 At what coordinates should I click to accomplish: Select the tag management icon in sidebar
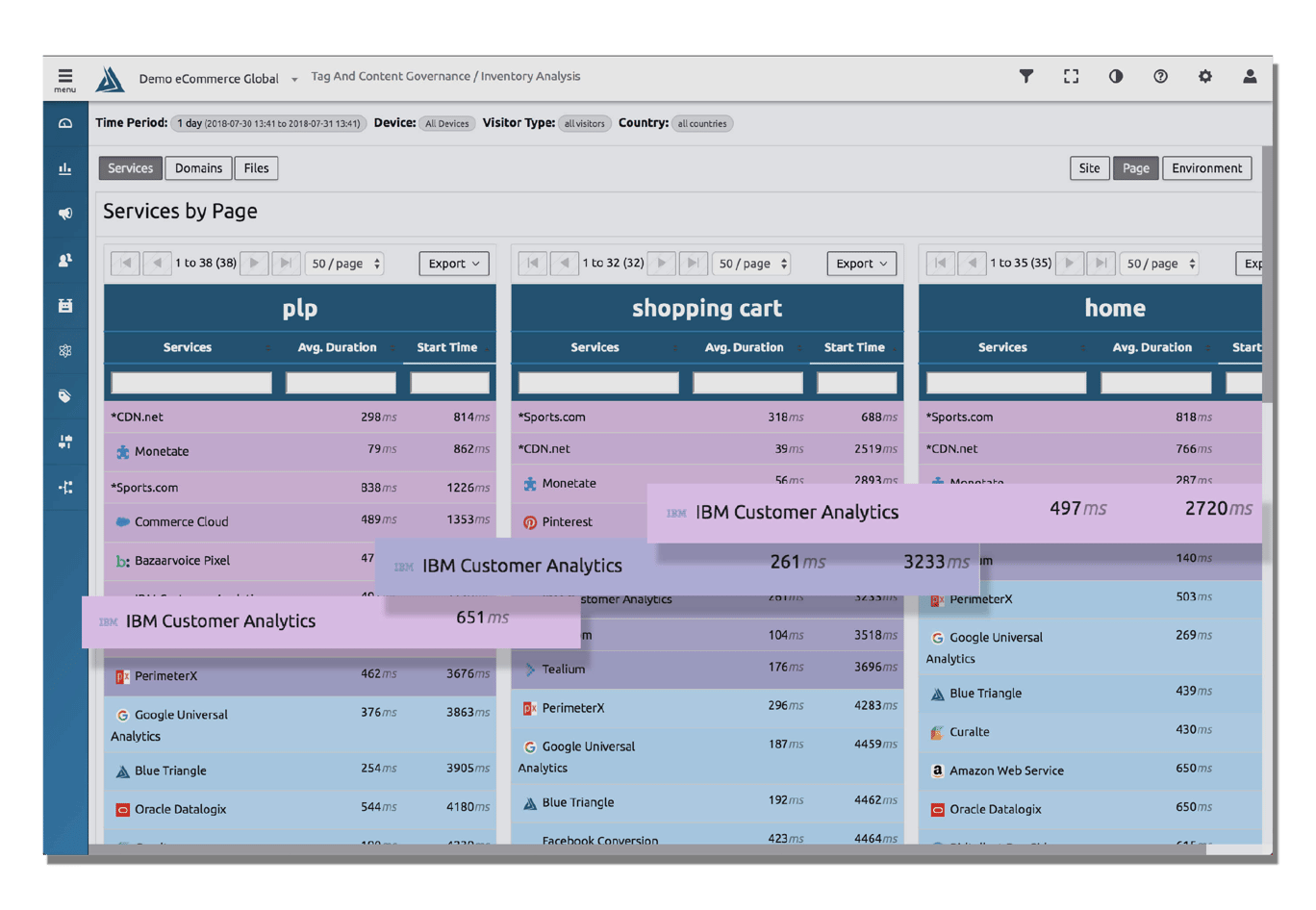pyautogui.click(x=65, y=396)
